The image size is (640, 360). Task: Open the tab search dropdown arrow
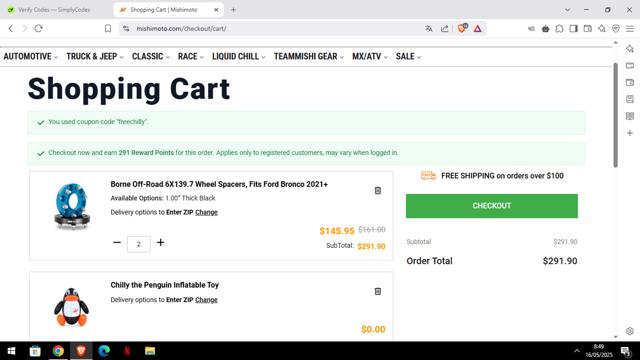[x=567, y=10]
